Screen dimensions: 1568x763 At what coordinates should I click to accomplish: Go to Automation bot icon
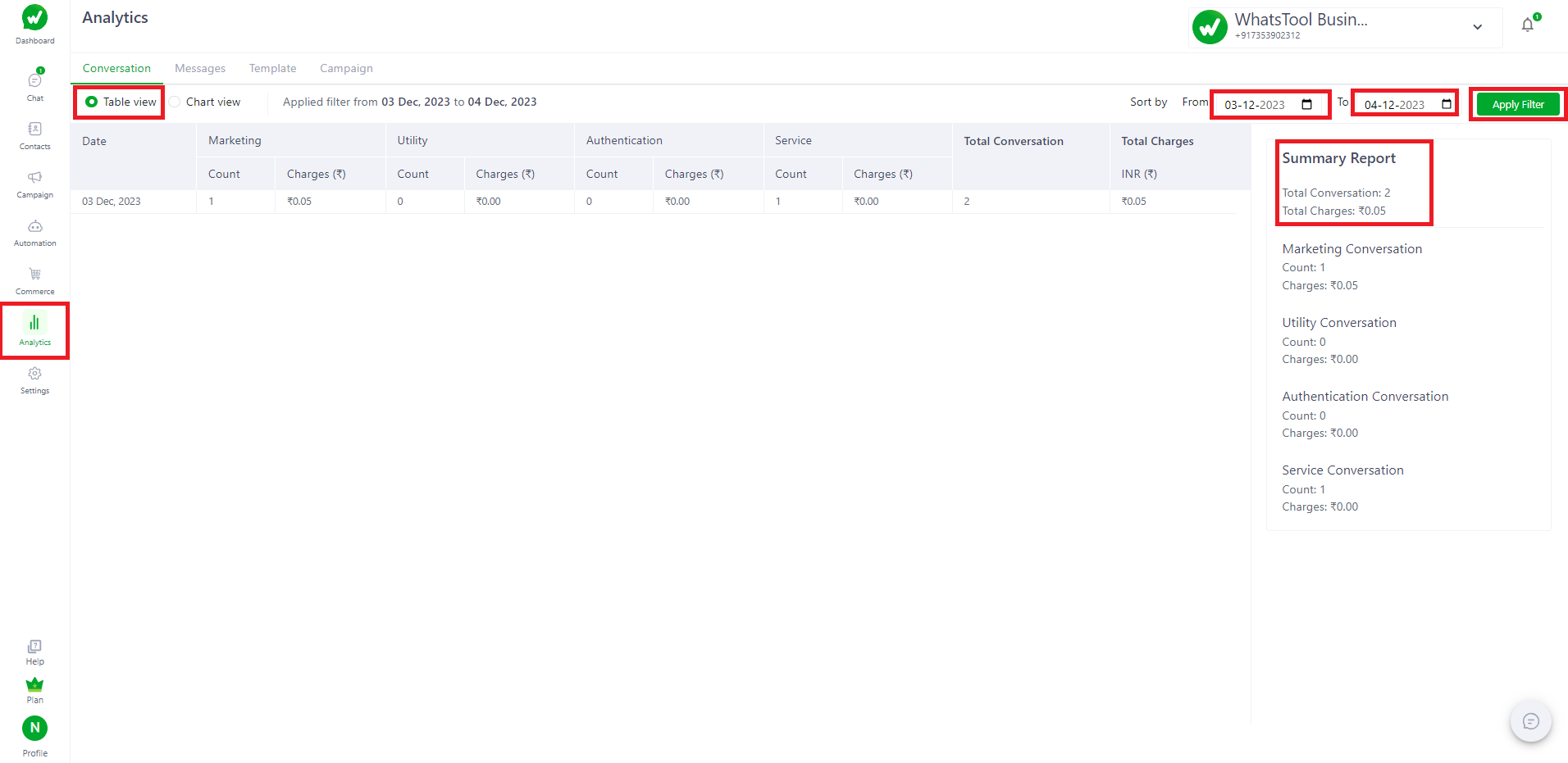point(34,225)
